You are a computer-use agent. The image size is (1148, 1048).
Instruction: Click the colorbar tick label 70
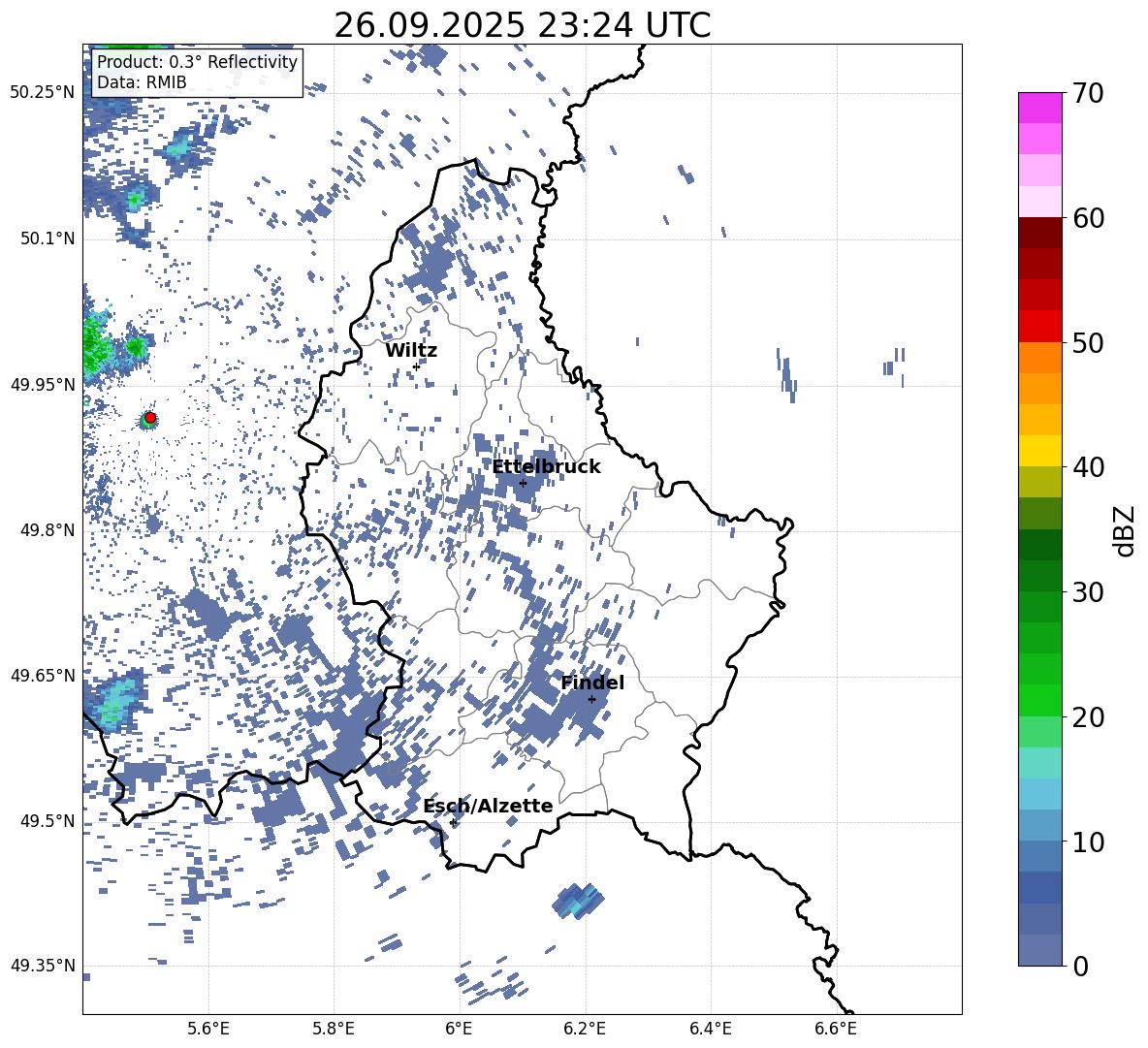[x=1088, y=93]
